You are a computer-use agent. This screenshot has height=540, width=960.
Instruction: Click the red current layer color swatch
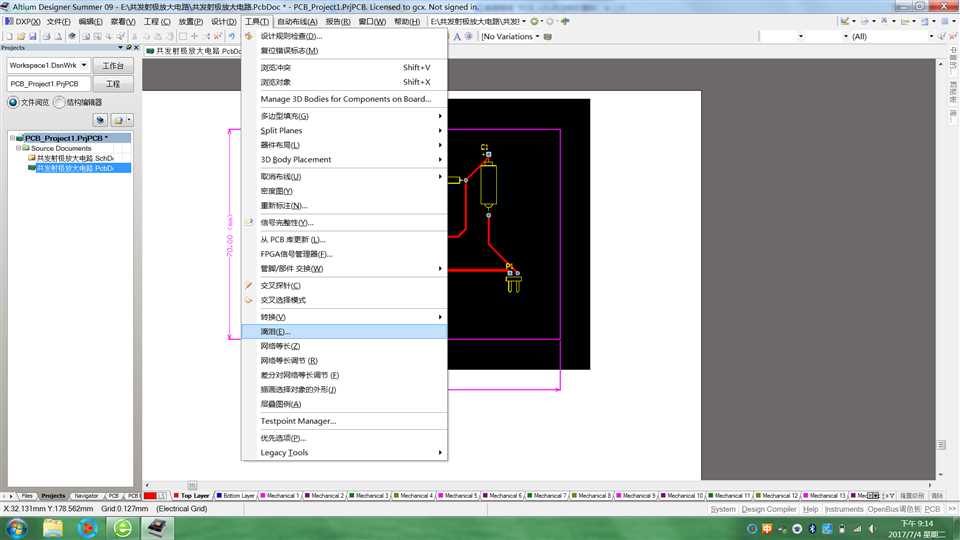pos(151,495)
